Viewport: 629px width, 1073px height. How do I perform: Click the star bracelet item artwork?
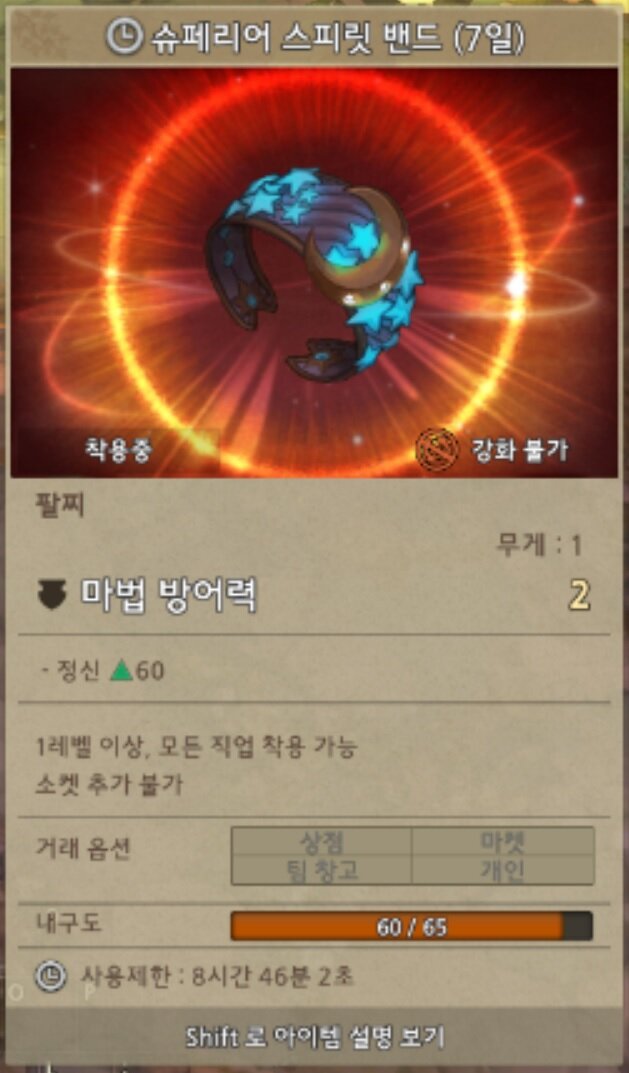(314, 272)
